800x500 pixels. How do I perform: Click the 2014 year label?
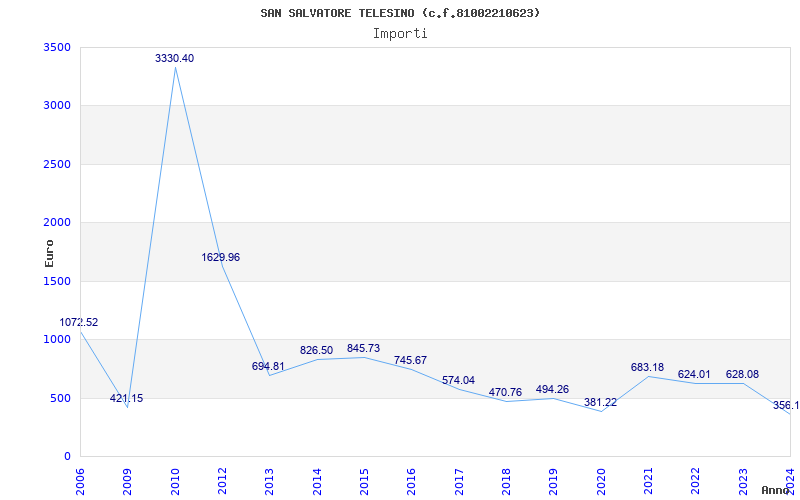pyautogui.click(x=317, y=482)
